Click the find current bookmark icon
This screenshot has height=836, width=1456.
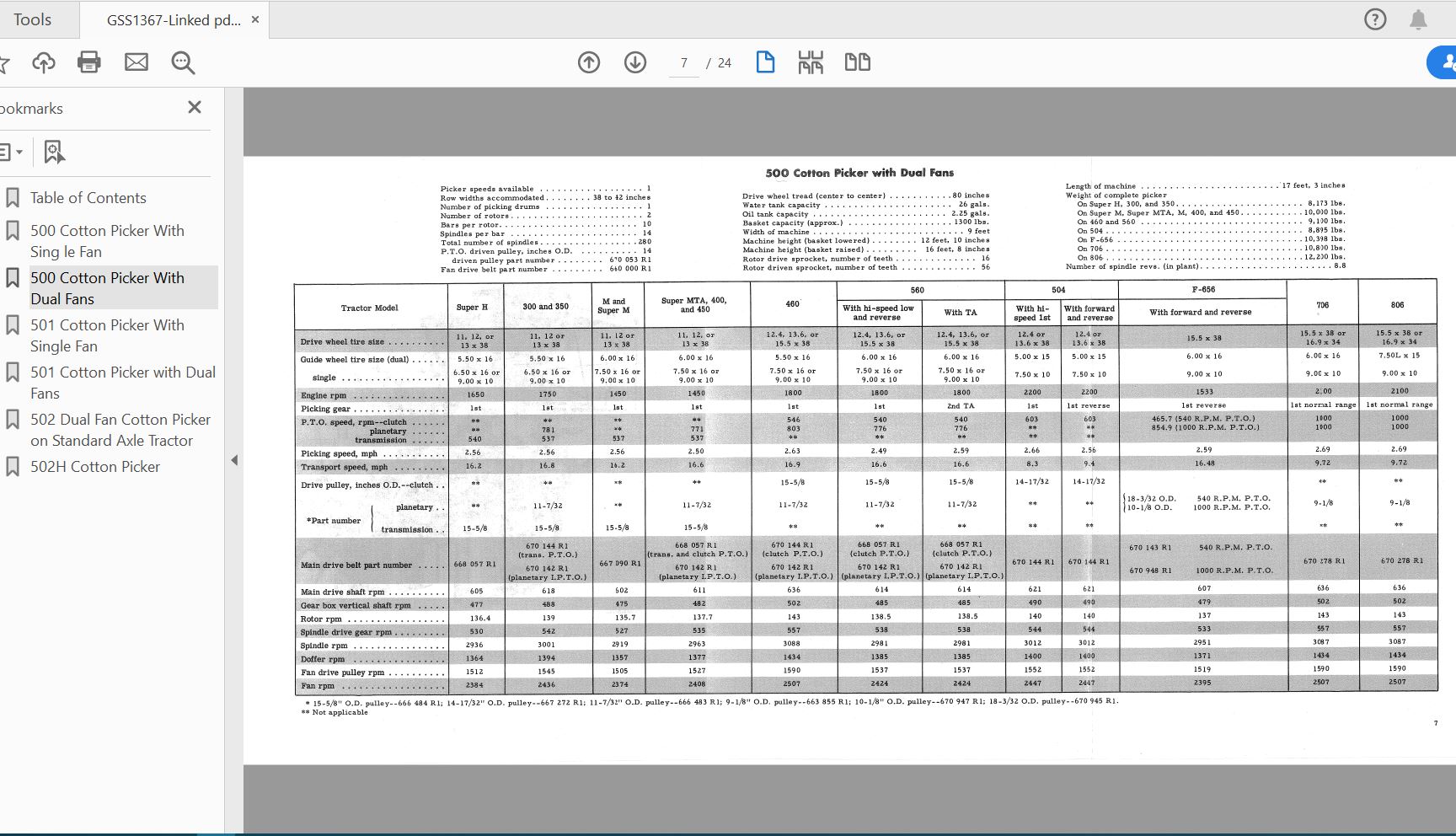[x=54, y=153]
